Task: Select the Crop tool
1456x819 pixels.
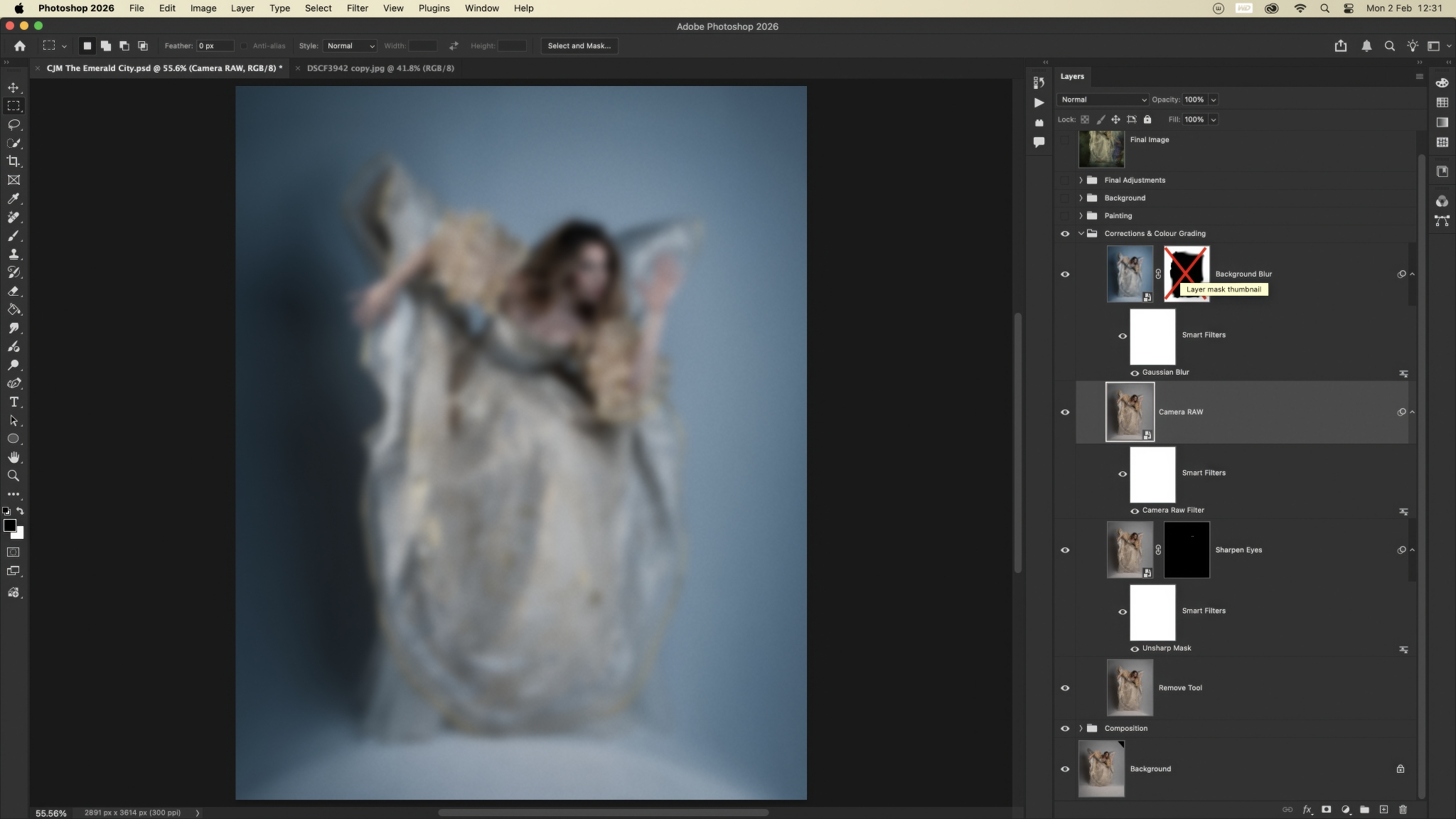Action: [x=14, y=161]
